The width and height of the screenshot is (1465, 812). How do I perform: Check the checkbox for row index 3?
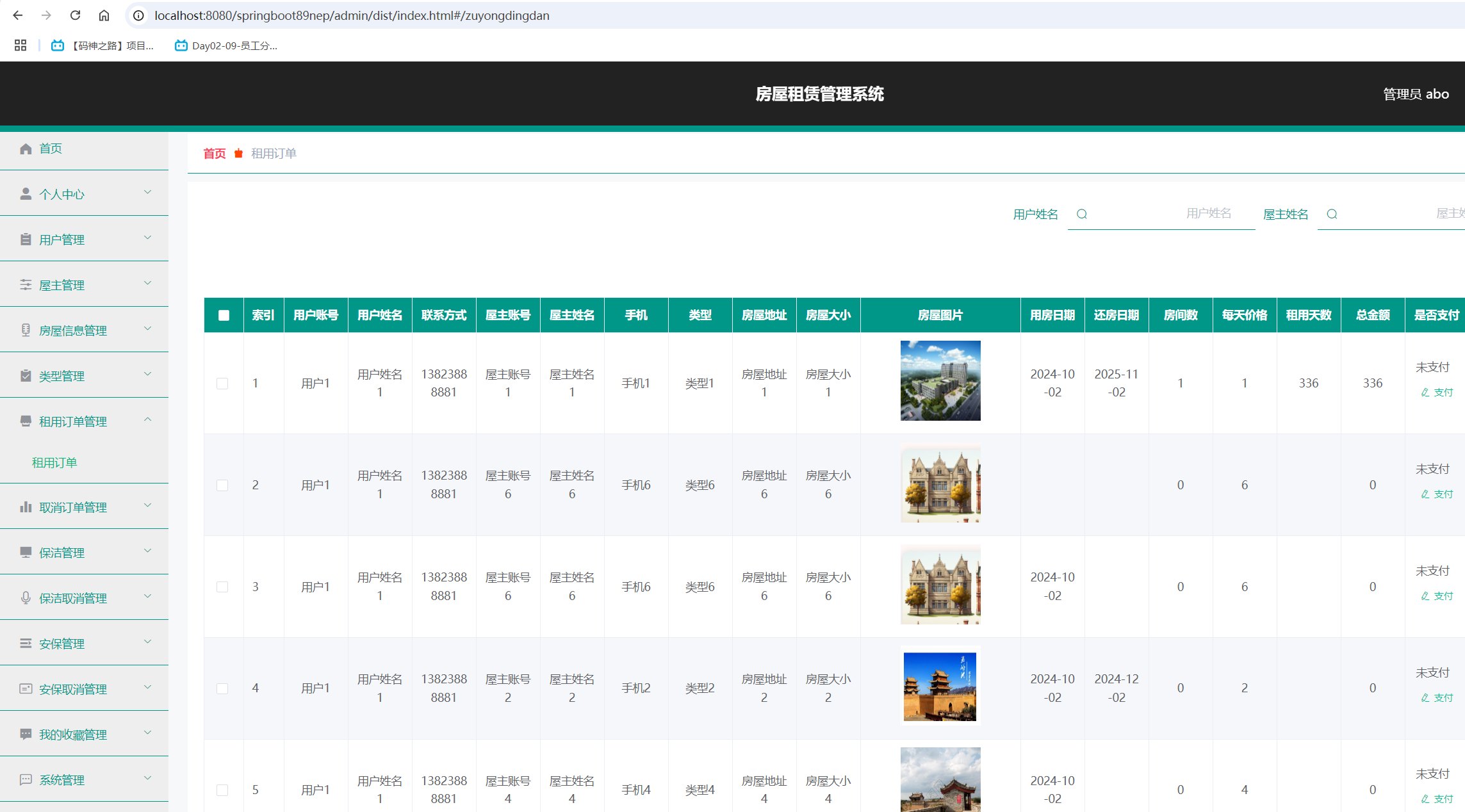(x=222, y=587)
